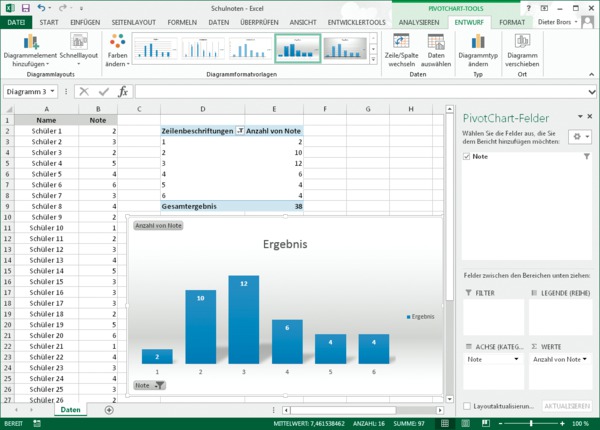Add a new sheet with plus icon

pos(109,410)
